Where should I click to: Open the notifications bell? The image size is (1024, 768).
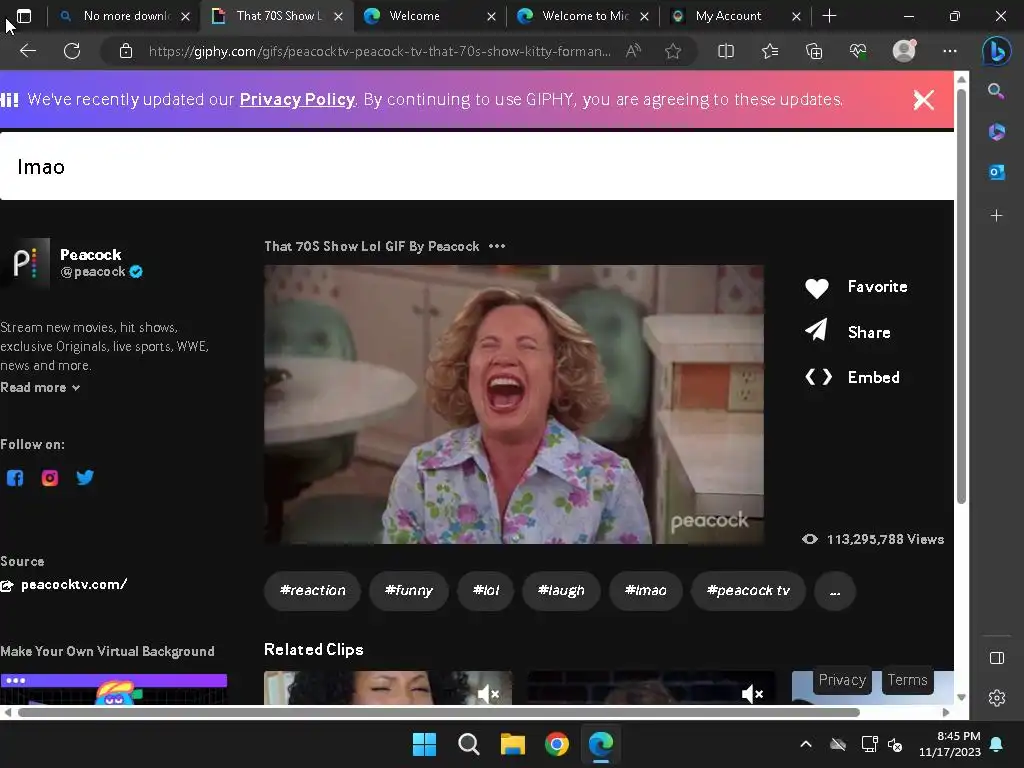pyautogui.click(x=997, y=744)
